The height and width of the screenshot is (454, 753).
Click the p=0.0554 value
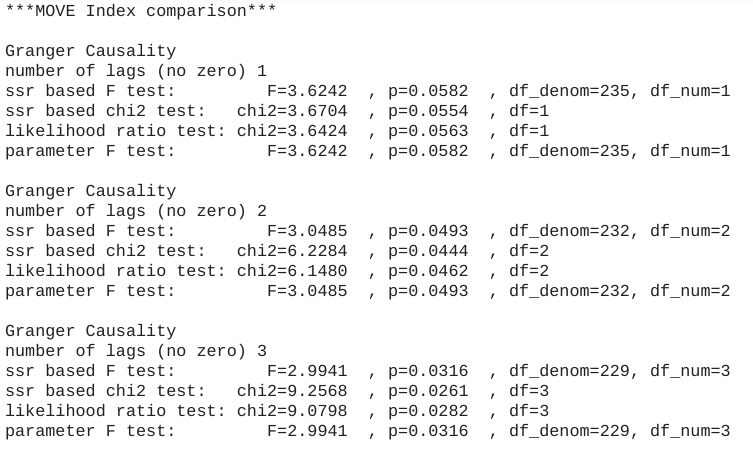[427, 111]
